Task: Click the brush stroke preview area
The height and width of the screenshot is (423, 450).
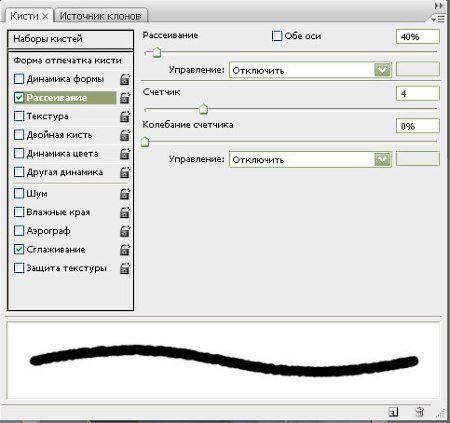Action: [223, 360]
